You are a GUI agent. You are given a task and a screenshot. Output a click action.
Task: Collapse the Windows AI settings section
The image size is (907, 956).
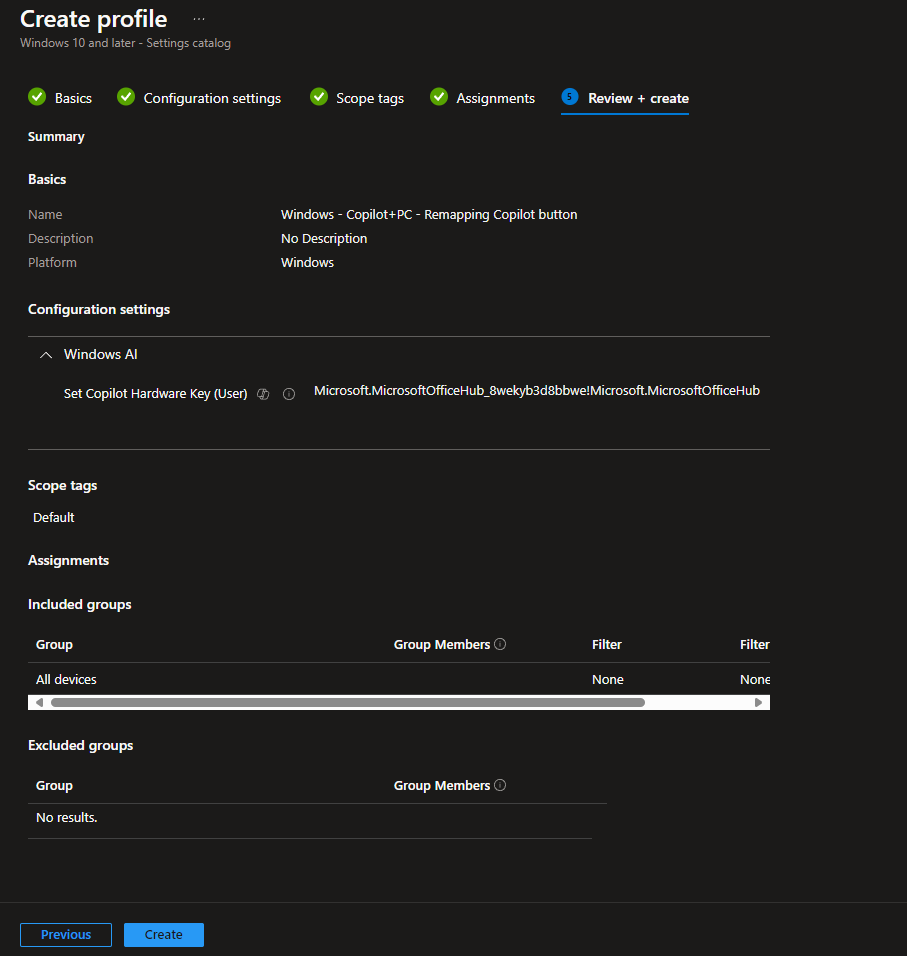(46, 355)
